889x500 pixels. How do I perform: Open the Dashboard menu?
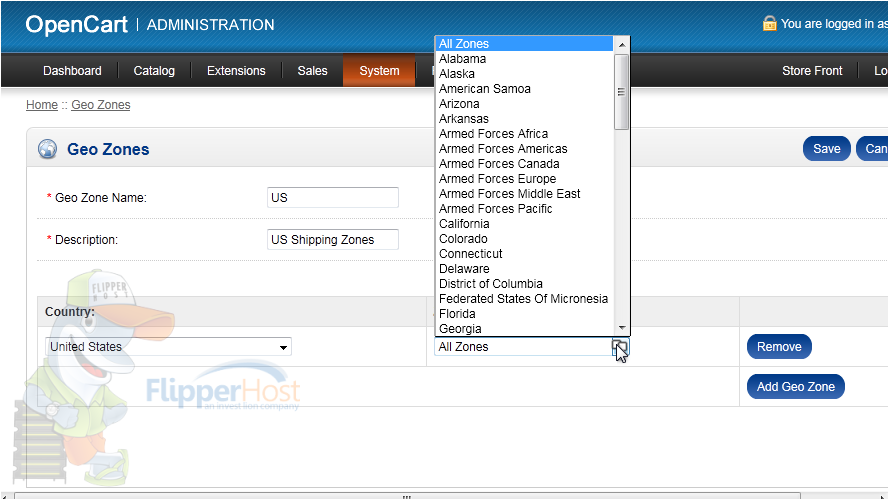coord(72,71)
